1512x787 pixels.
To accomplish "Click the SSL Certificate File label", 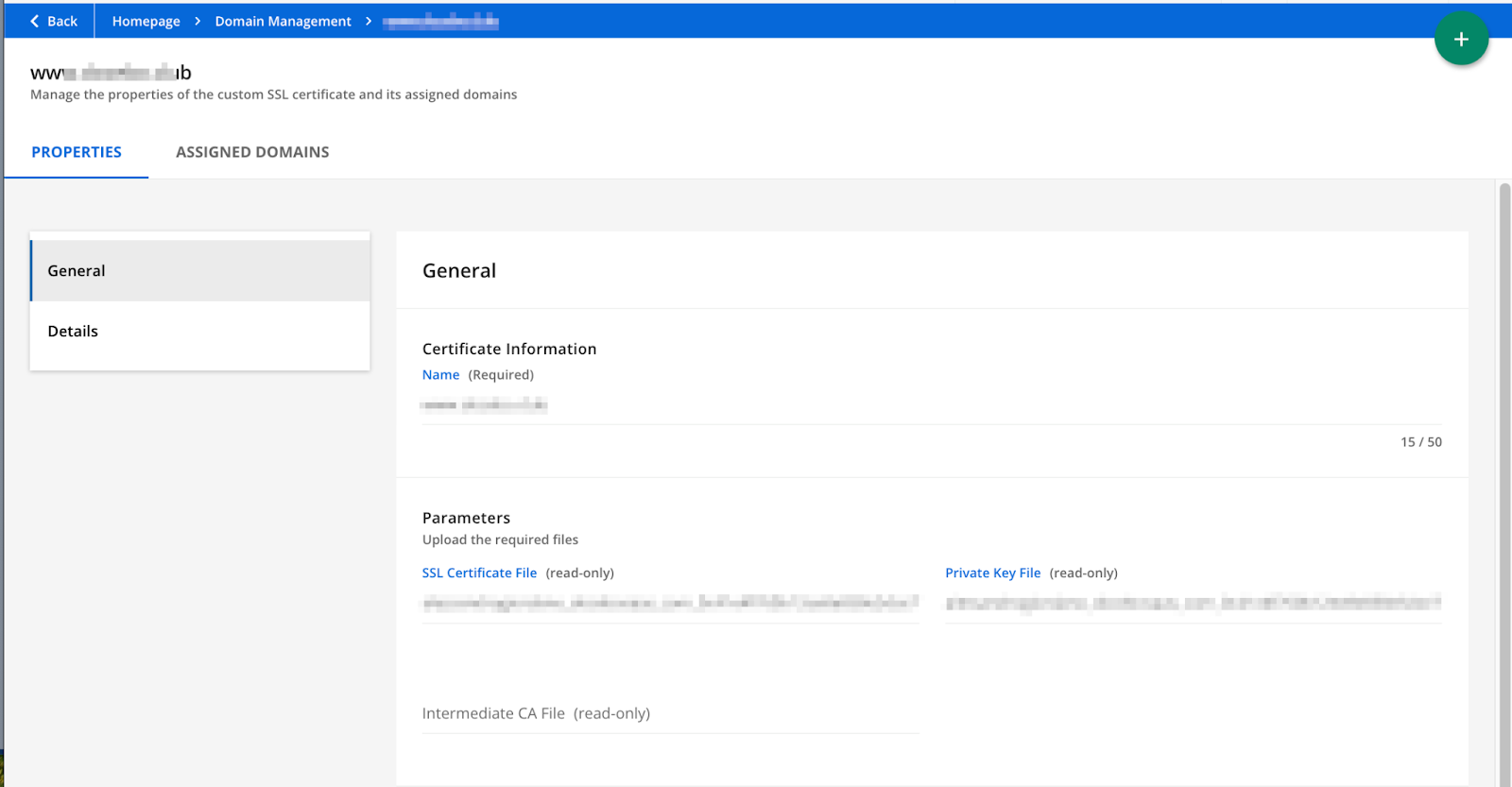I will (x=479, y=573).
